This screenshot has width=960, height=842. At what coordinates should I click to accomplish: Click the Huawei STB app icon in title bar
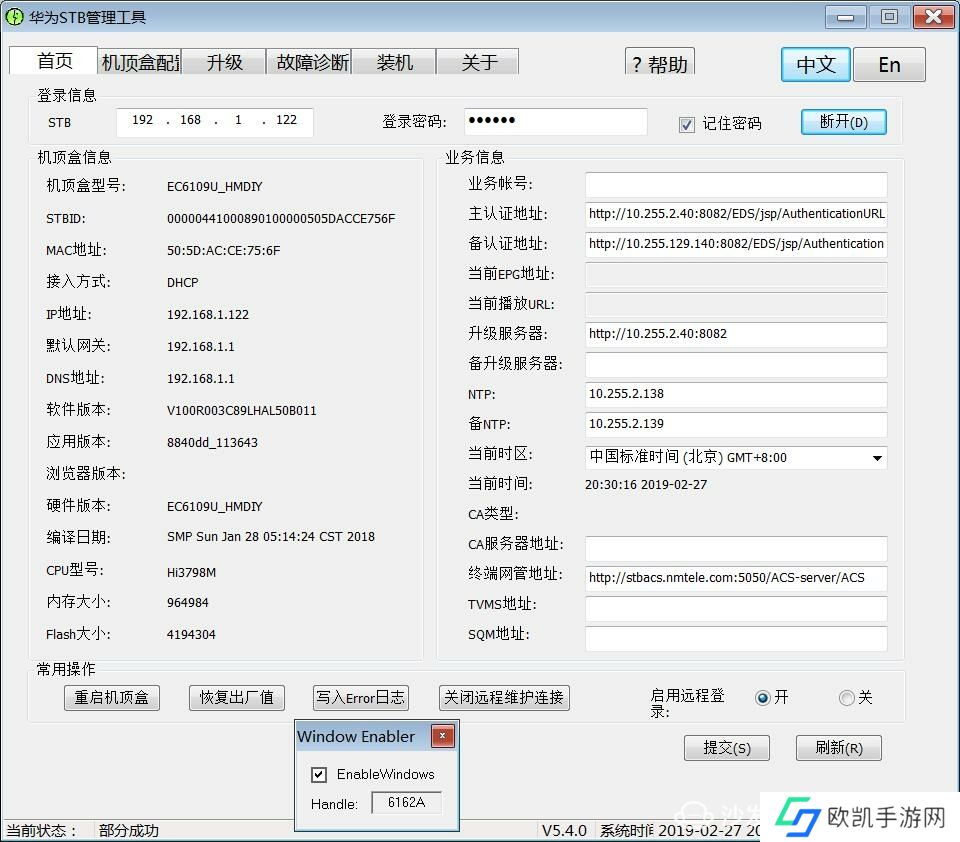tap(14, 17)
